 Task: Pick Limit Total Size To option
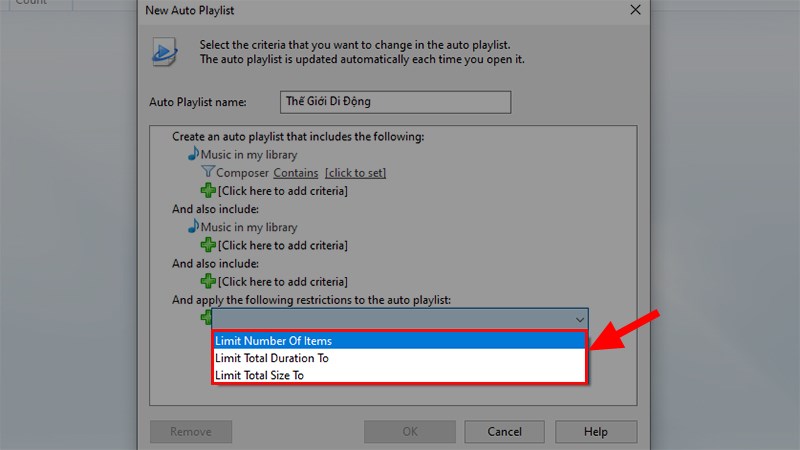click(399, 375)
